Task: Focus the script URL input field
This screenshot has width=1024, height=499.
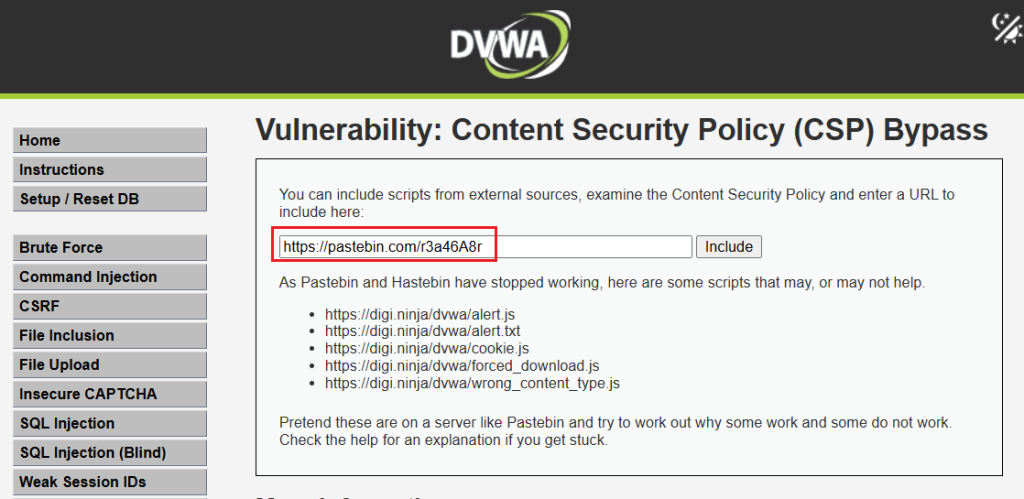Action: click(485, 246)
